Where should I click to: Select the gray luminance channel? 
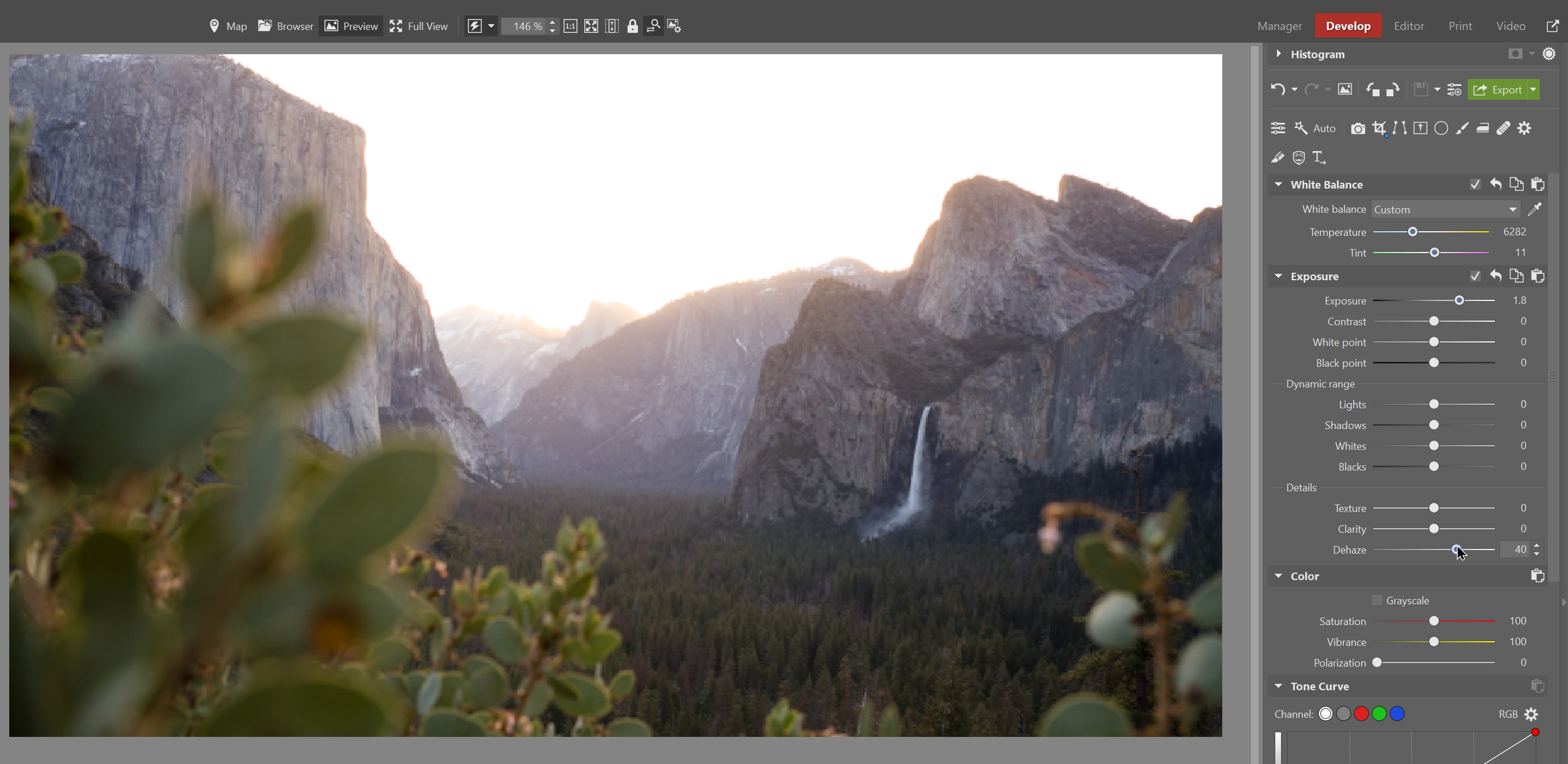(x=1343, y=713)
